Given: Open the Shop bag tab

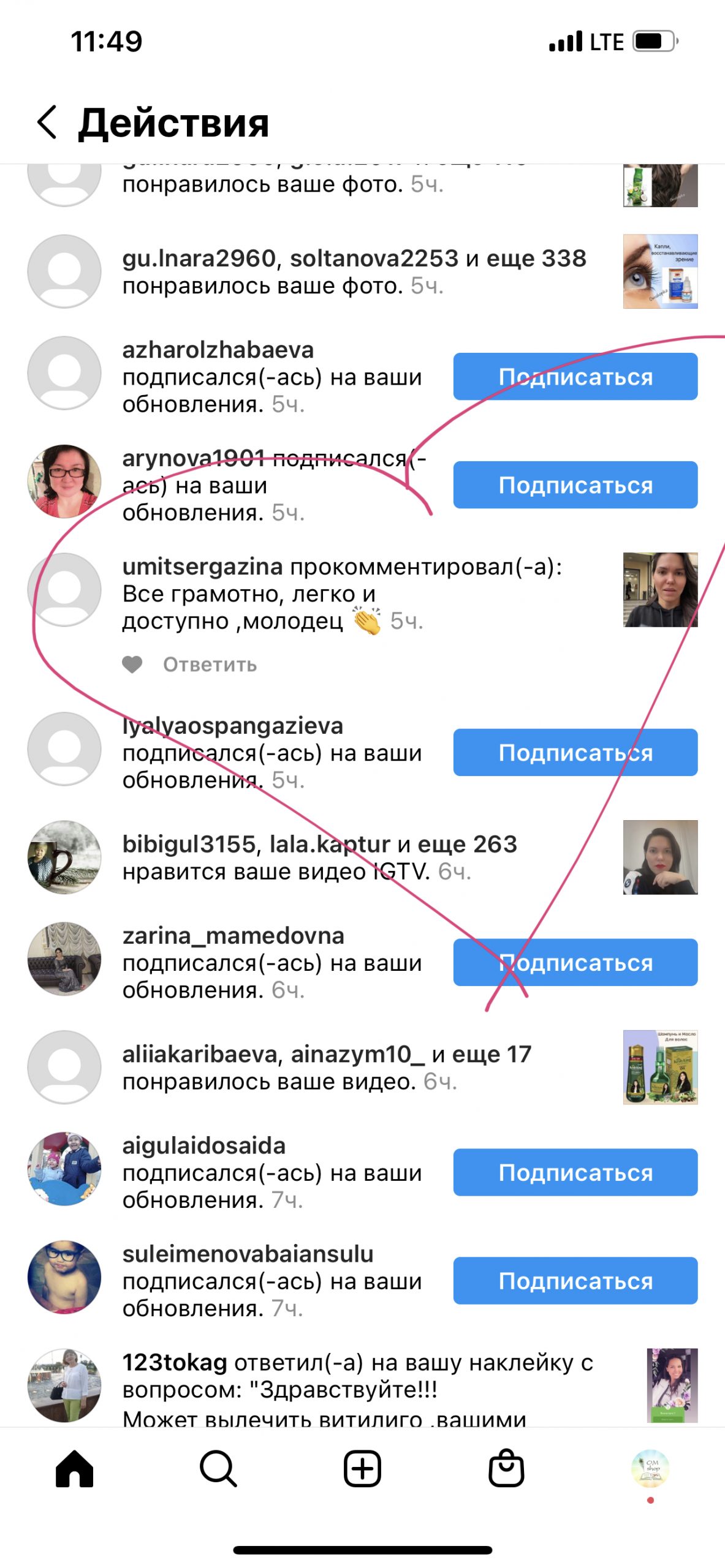Looking at the screenshot, I should click(506, 1468).
